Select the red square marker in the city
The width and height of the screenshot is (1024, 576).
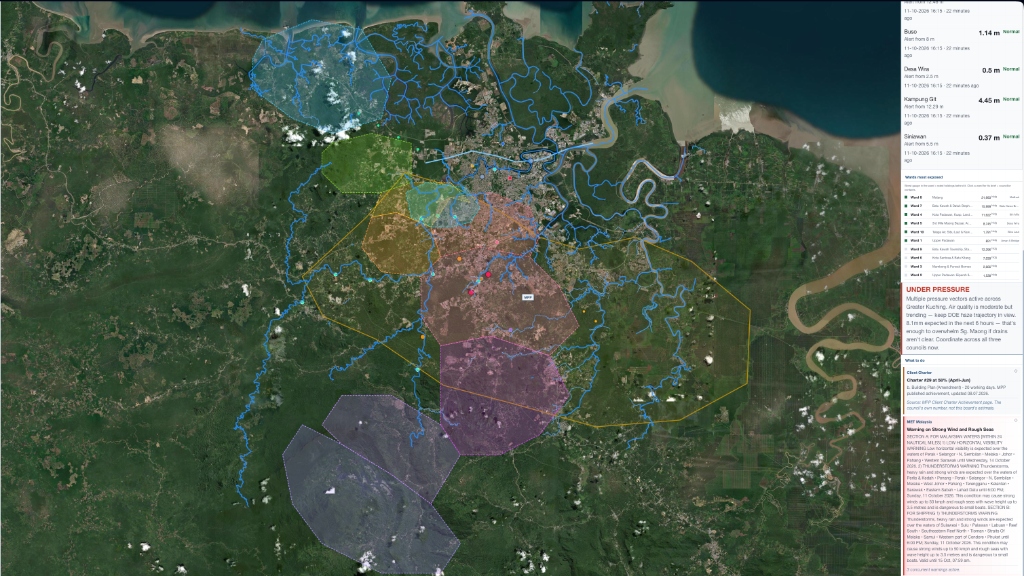coord(510,178)
